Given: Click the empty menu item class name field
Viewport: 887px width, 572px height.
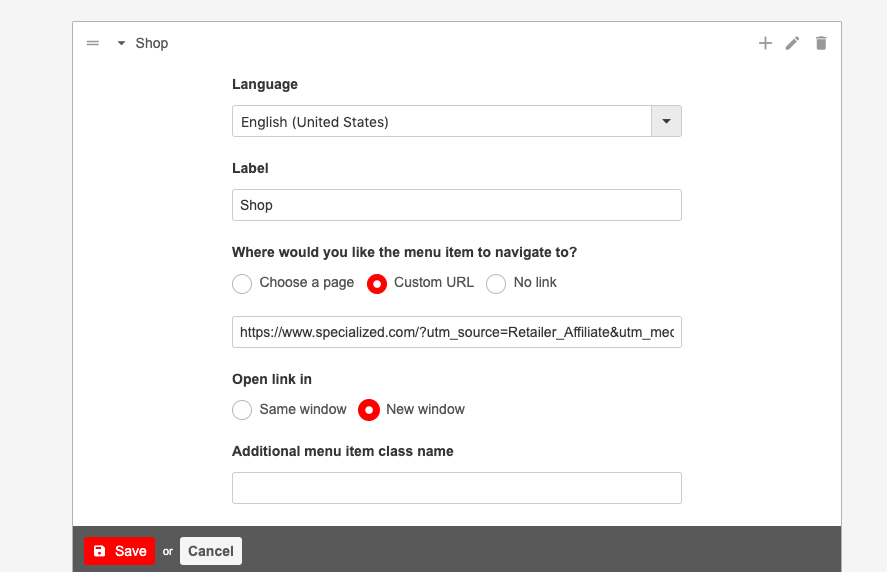Looking at the screenshot, I should tap(456, 488).
